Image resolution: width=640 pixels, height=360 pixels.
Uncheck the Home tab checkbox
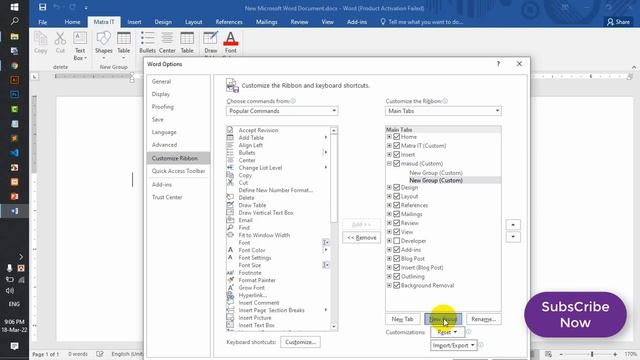click(397, 137)
